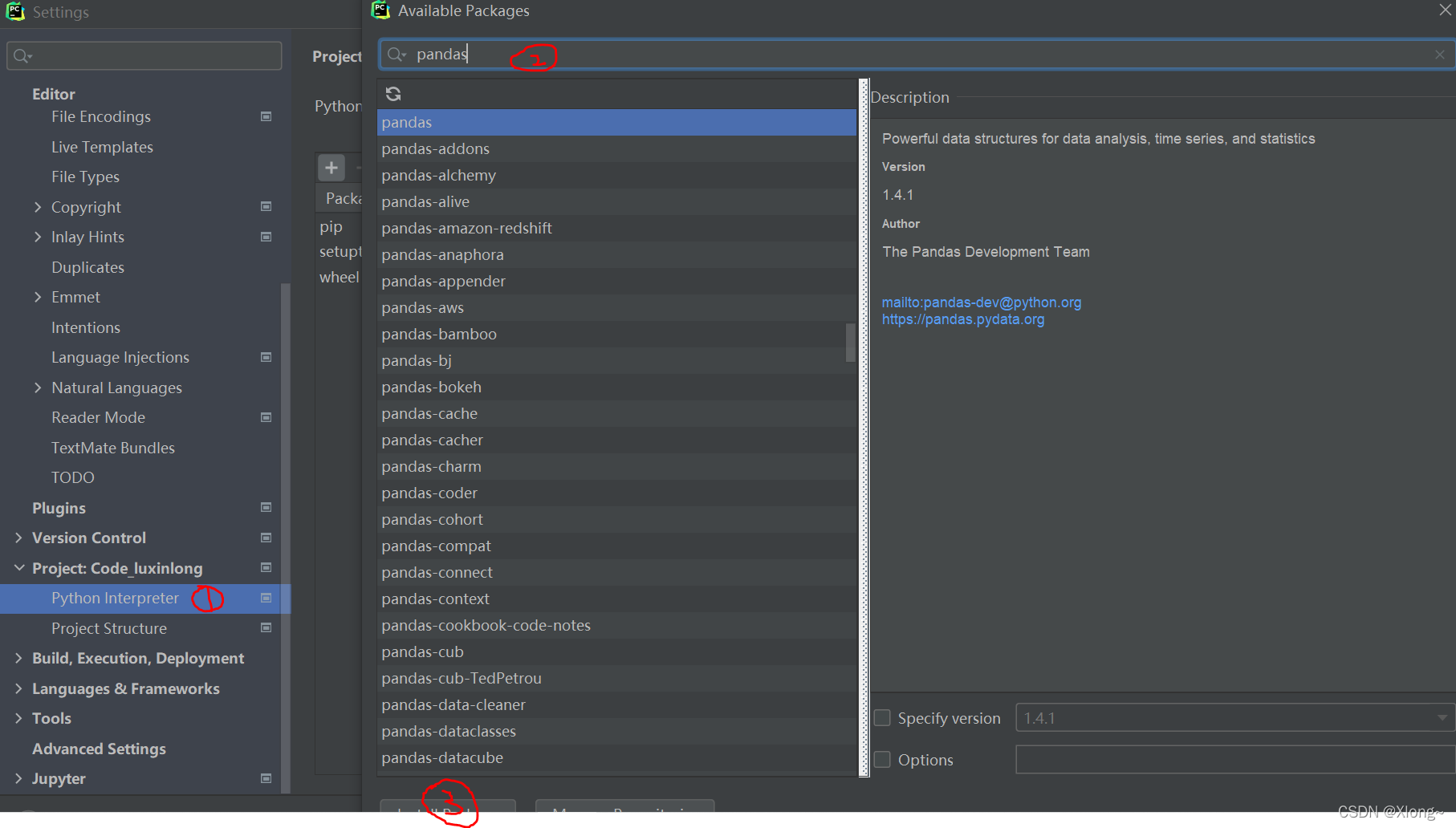Viewport: 1456px width, 828px height.
Task: Open Python Interpreter settings page
Action: tap(115, 598)
